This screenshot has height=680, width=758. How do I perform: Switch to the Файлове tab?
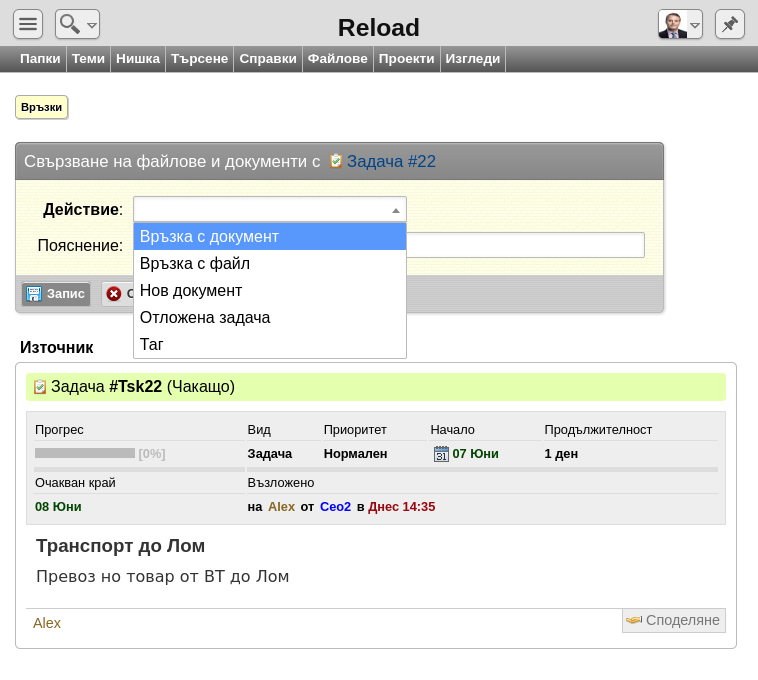click(337, 58)
